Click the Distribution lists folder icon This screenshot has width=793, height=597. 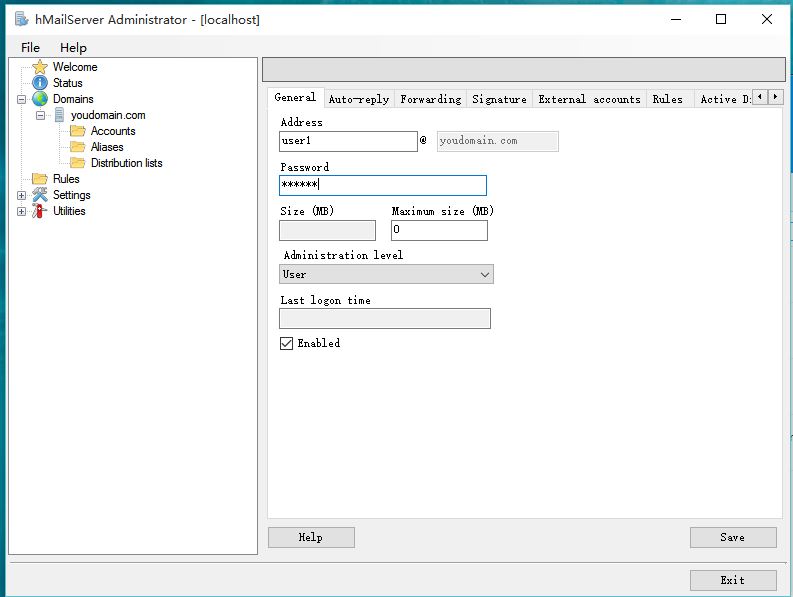coord(77,163)
